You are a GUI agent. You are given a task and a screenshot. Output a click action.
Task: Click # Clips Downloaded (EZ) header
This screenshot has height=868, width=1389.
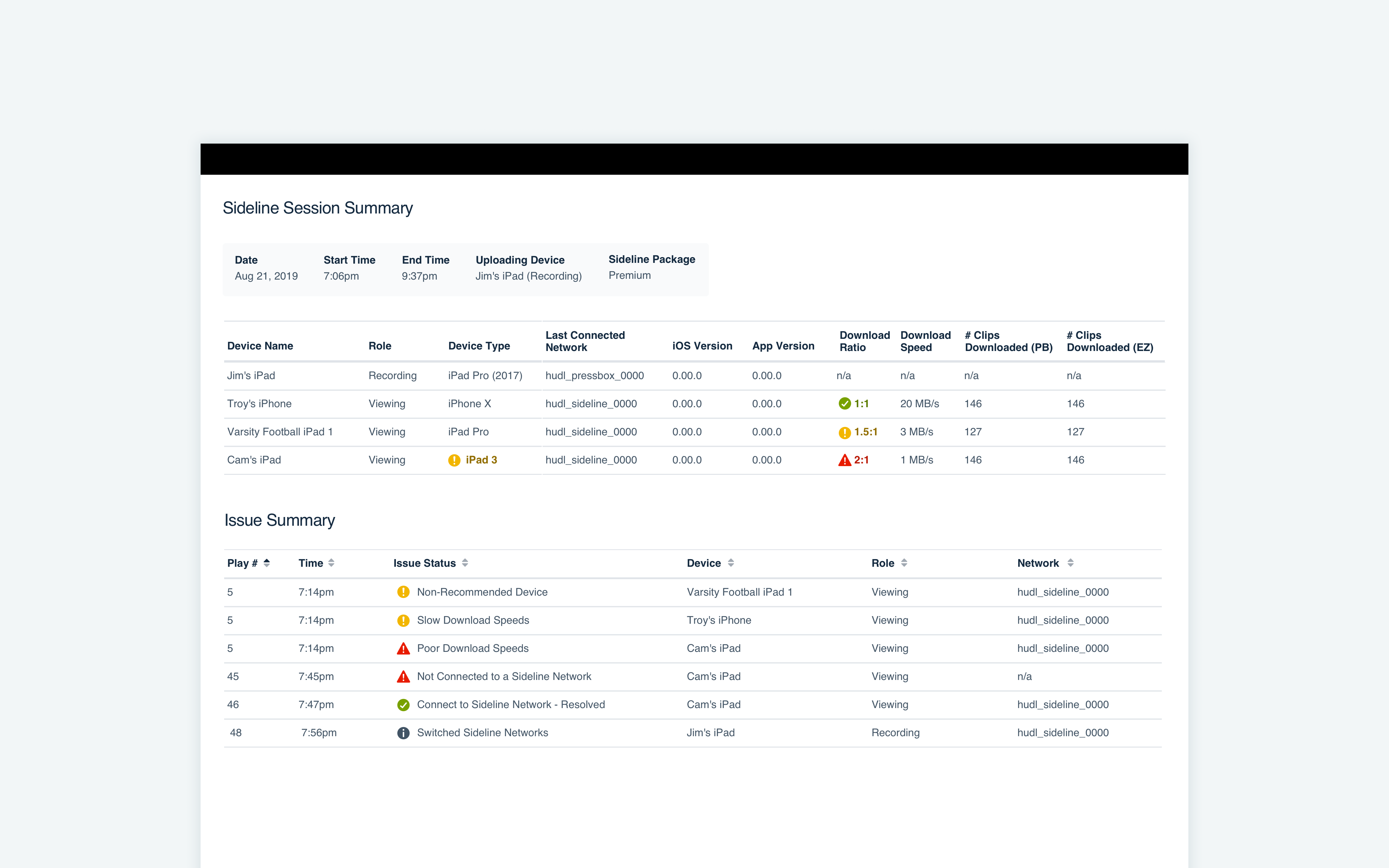tap(1109, 341)
